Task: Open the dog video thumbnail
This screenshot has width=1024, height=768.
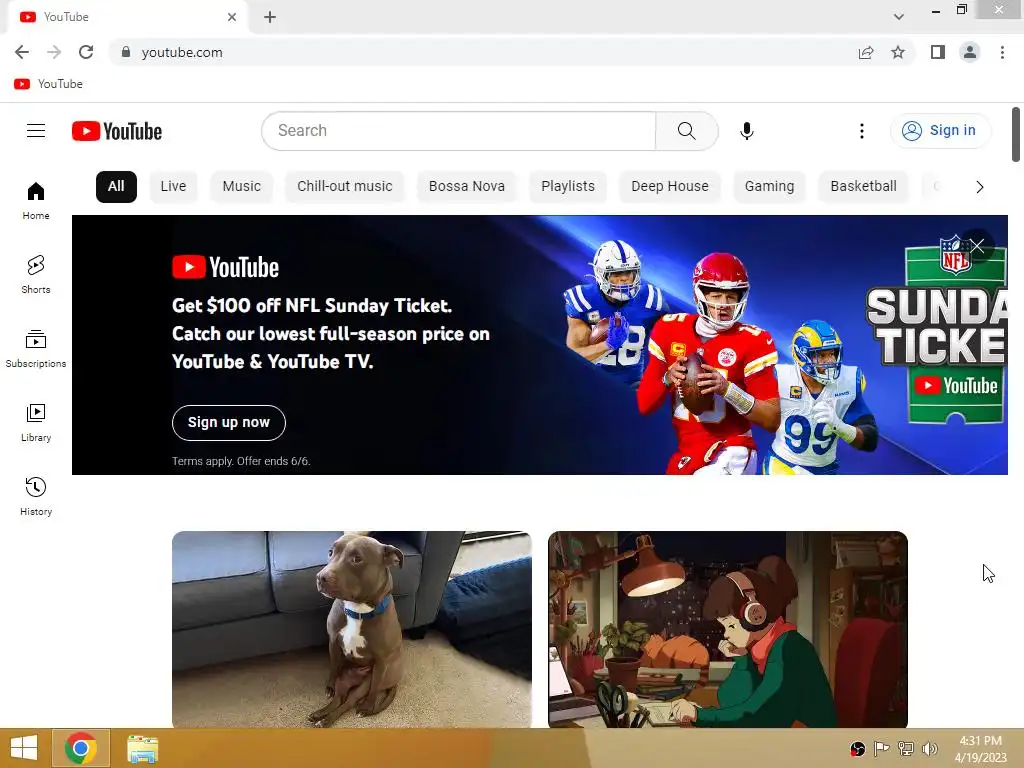Action: point(351,629)
